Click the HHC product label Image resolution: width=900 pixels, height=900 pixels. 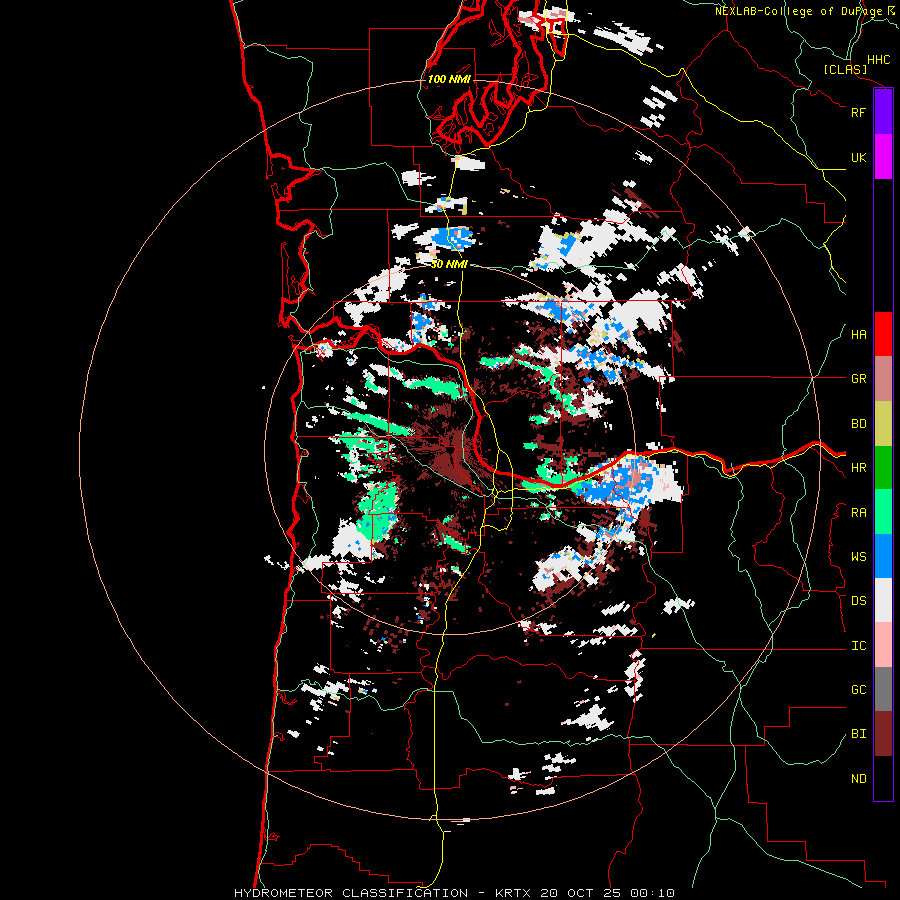[x=878, y=60]
